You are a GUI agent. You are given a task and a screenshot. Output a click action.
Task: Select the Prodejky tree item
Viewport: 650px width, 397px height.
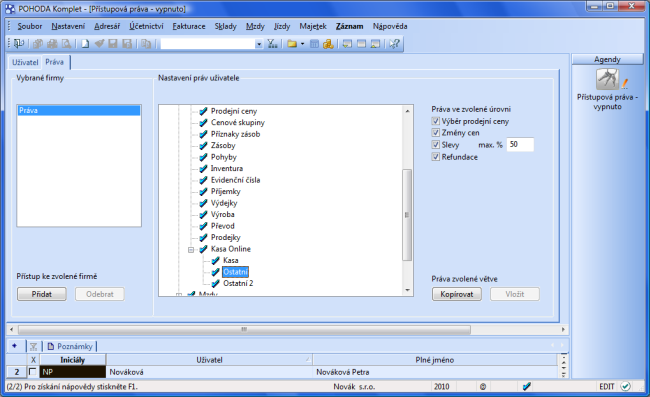coord(226,237)
